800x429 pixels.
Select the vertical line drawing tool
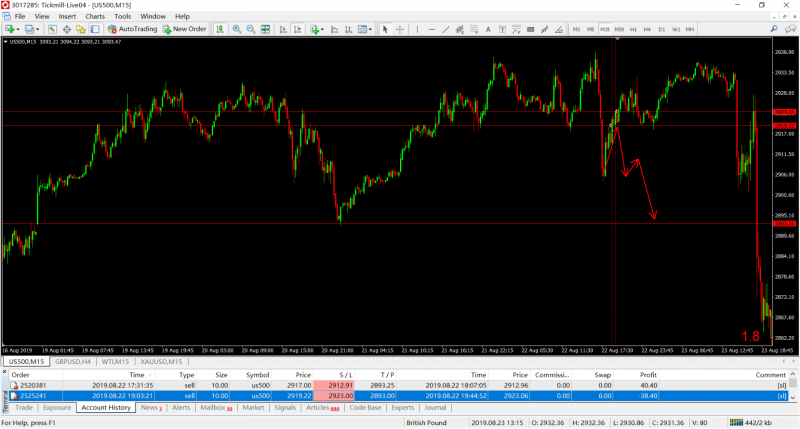coord(417,29)
